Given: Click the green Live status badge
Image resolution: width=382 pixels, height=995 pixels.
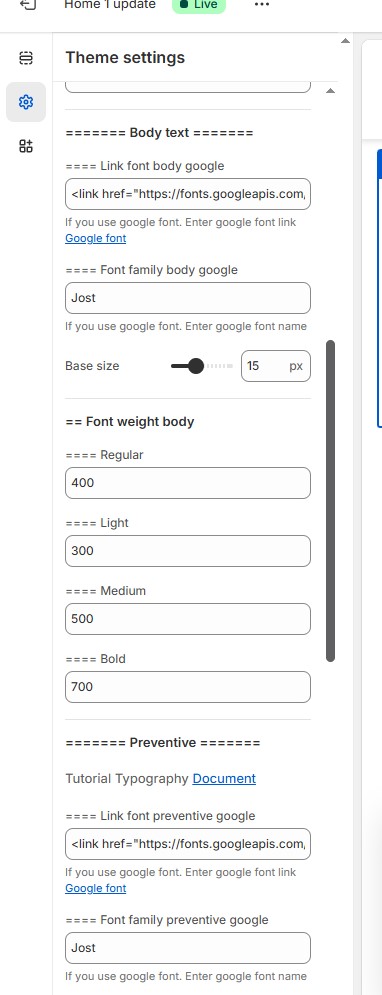Looking at the screenshot, I should pyautogui.click(x=199, y=5).
